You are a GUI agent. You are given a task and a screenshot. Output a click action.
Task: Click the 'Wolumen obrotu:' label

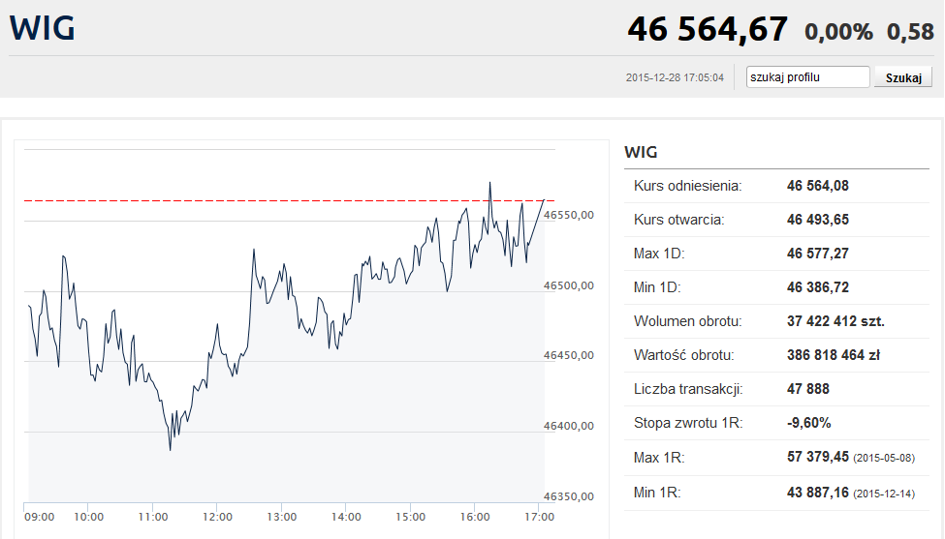pyautogui.click(x=688, y=321)
